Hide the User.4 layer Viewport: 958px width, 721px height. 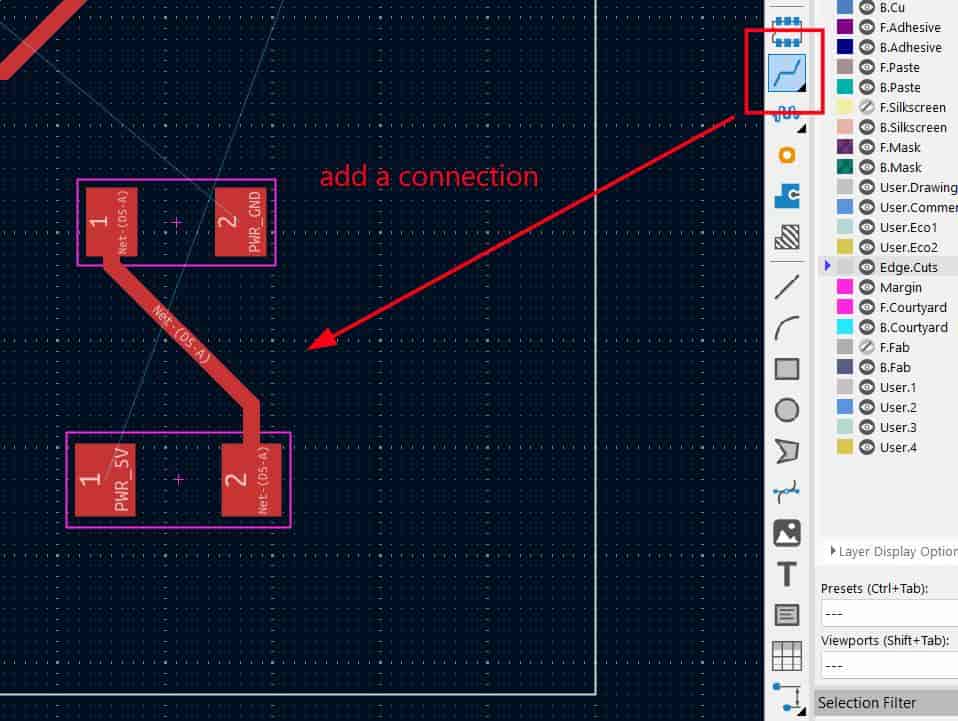click(867, 447)
